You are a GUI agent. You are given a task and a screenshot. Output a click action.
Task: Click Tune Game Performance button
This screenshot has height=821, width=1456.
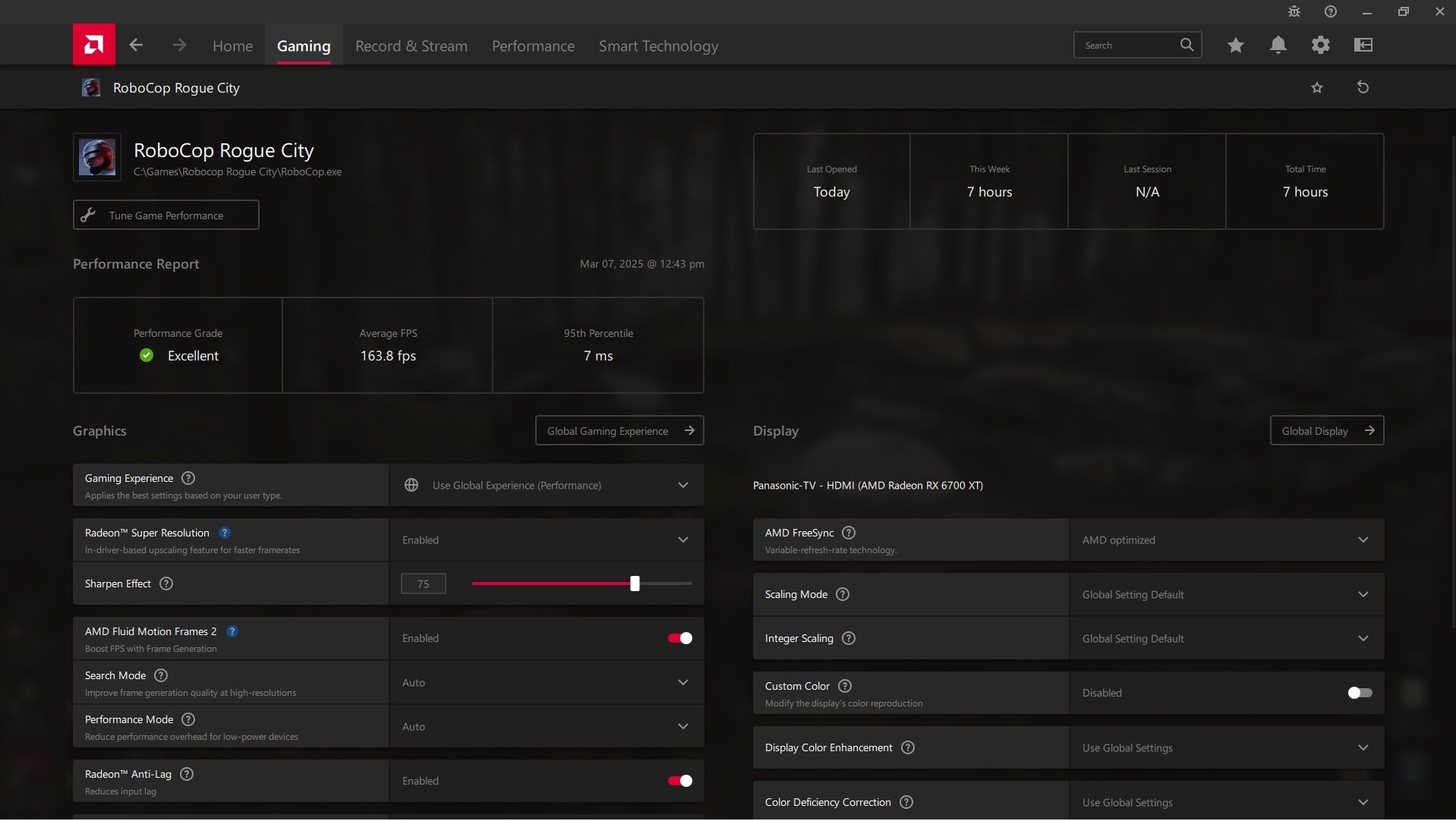[165, 215]
